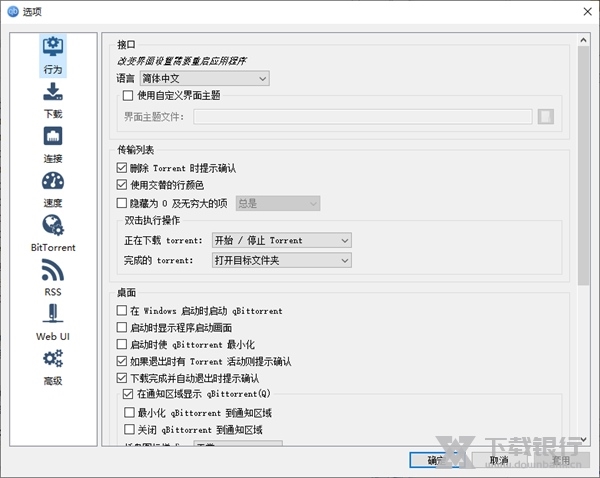The width and height of the screenshot is (600, 478).
Task: Open the disabled 总是 dropdown
Action: pyautogui.click(x=278, y=203)
